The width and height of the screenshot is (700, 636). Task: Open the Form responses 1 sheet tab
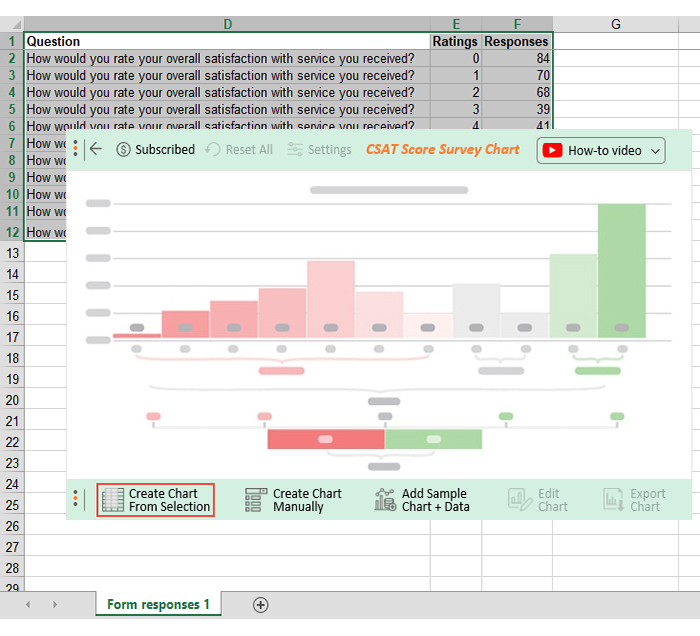click(158, 604)
